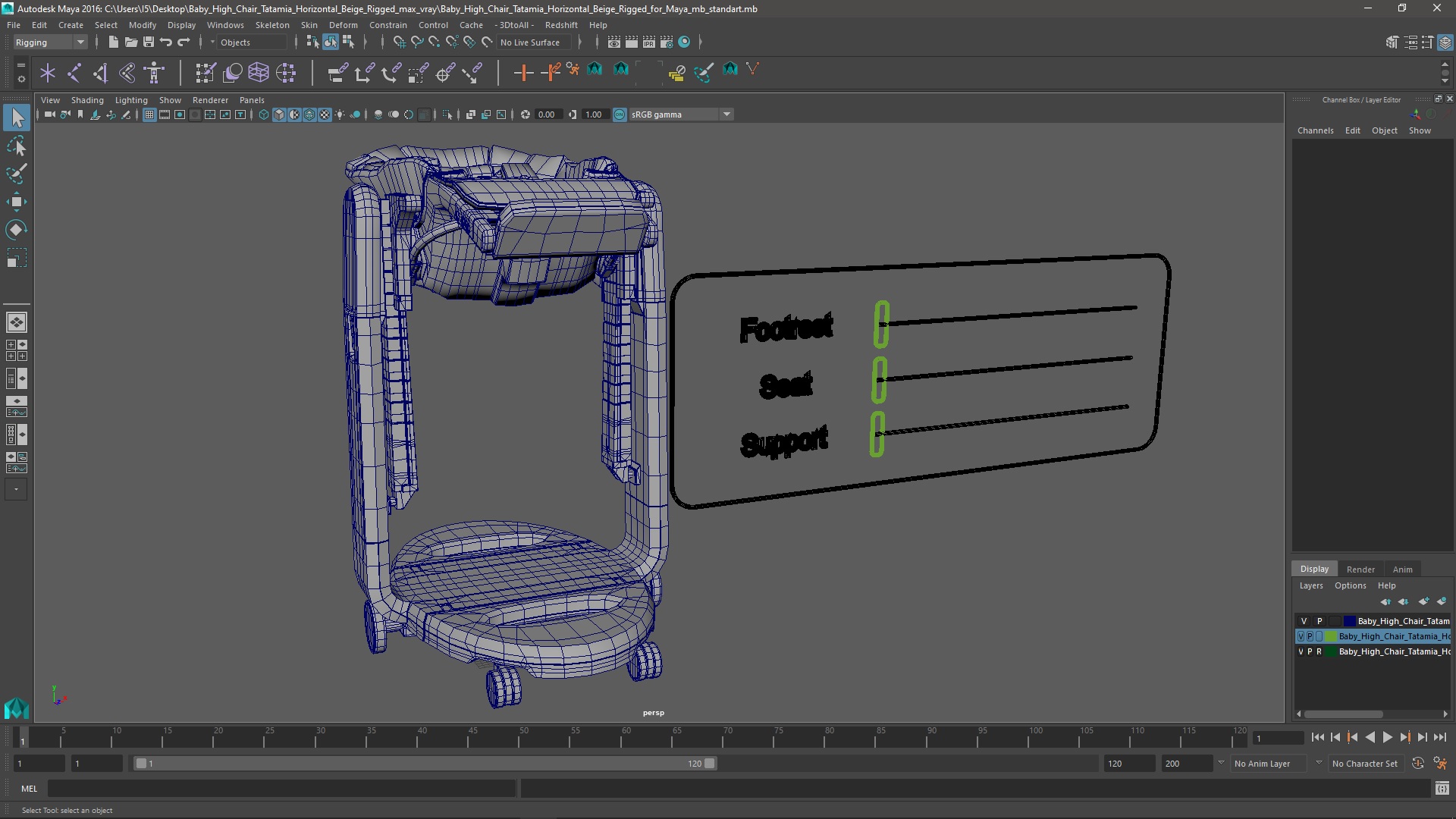Click the MEL command line input

point(281,789)
